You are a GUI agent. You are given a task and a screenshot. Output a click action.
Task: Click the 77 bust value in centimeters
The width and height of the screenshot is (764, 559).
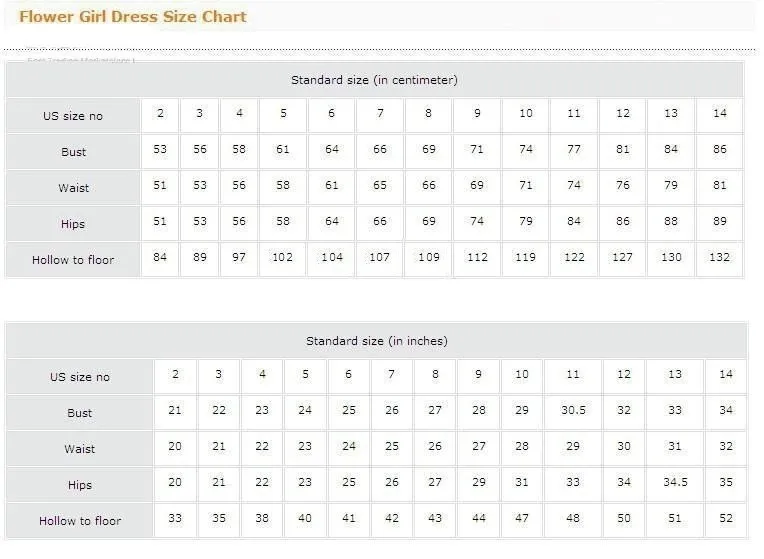[574, 152]
